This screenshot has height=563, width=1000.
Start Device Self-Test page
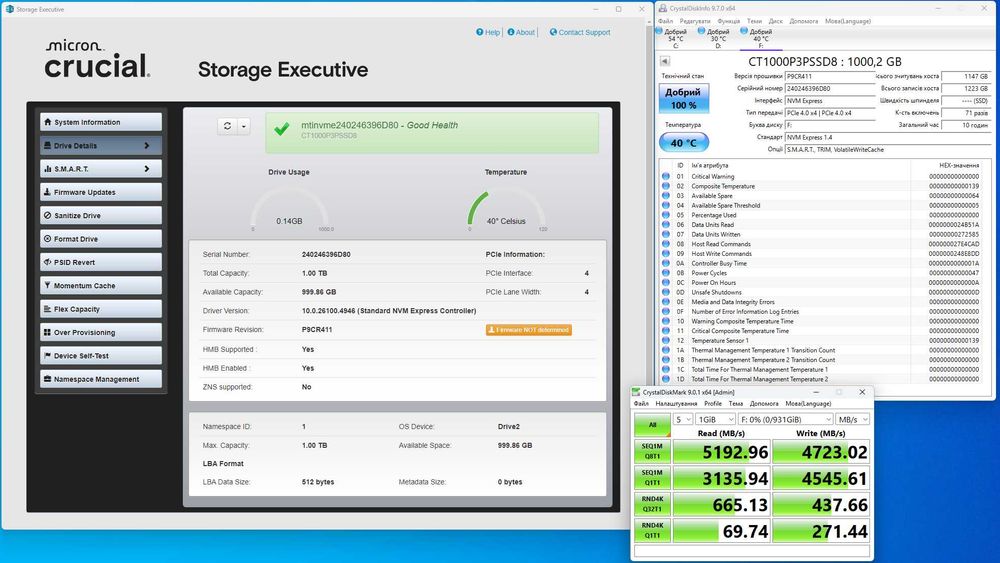pyautogui.click(x=101, y=356)
